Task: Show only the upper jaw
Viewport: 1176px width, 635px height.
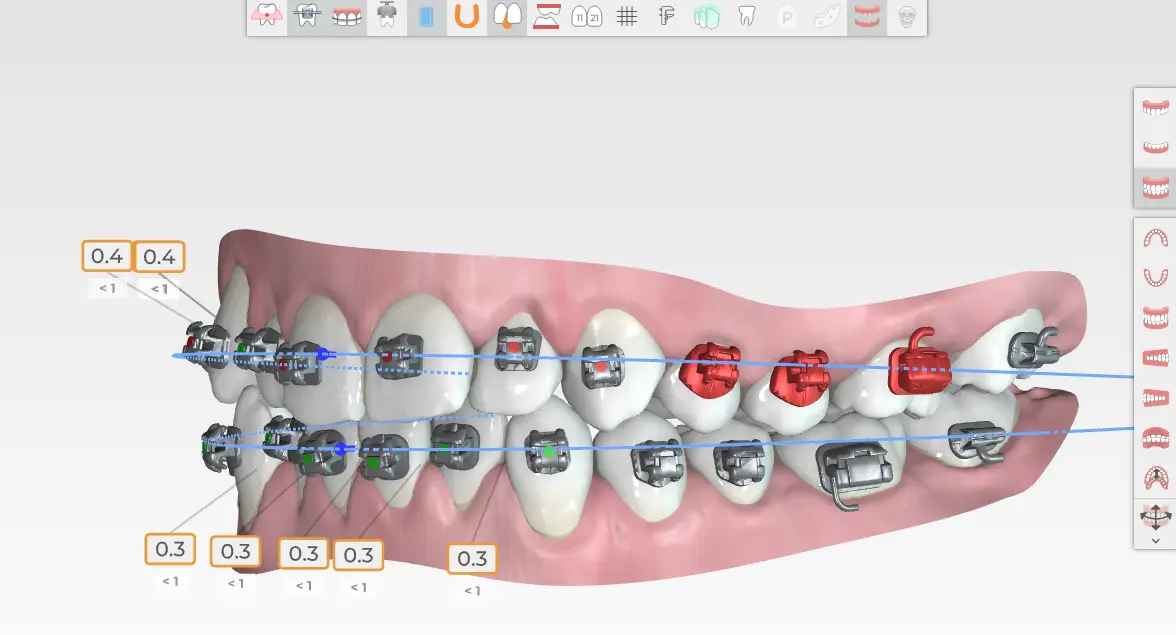Action: point(1155,108)
